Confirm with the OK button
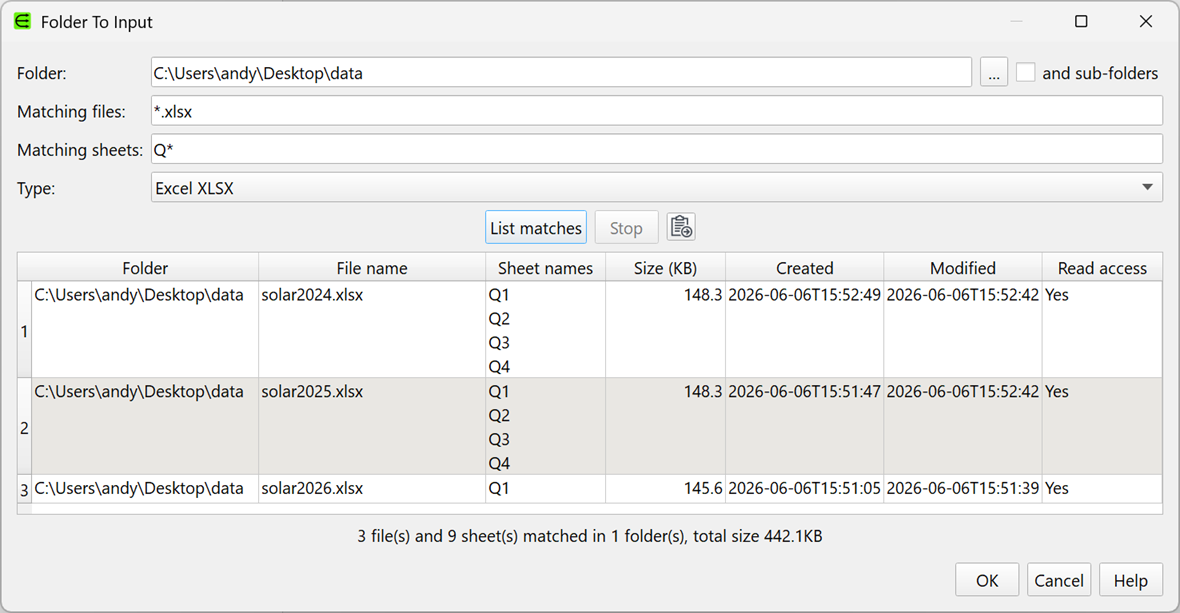This screenshot has height=613, width=1180. pos(987,581)
